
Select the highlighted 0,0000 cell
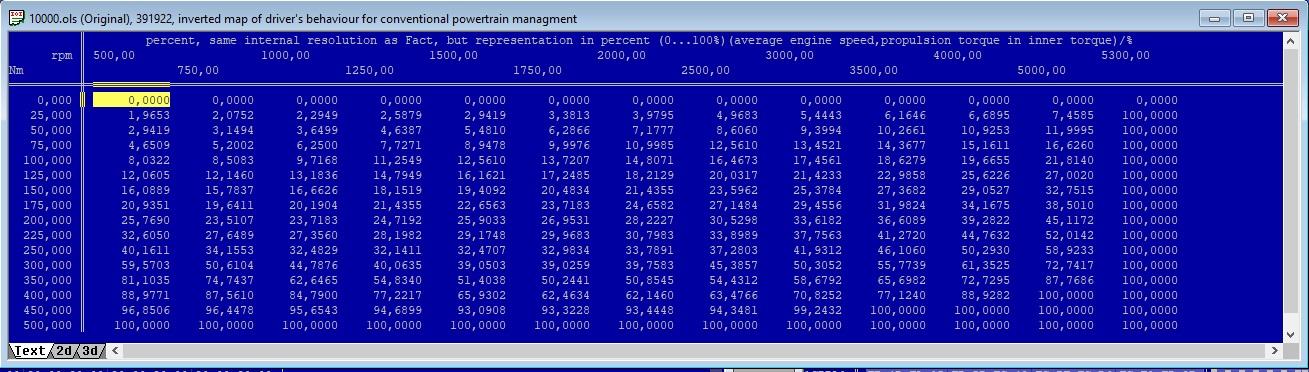coord(131,100)
